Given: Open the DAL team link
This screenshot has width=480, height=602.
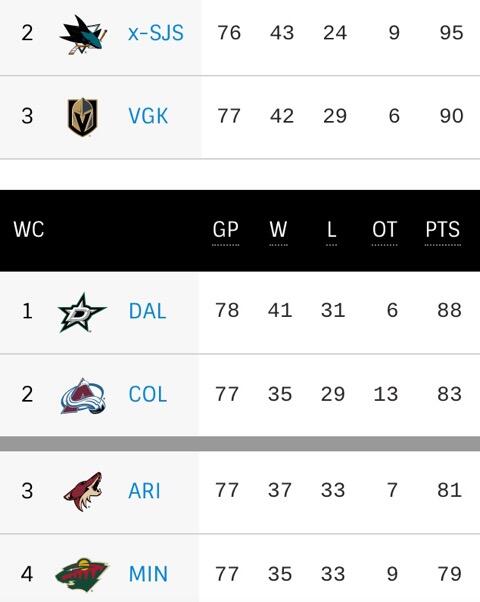Looking at the screenshot, I should (147, 311).
